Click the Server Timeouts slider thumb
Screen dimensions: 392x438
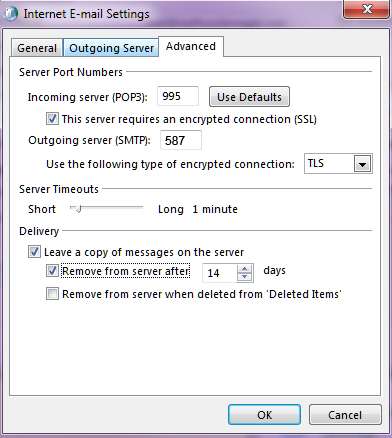pos(78,209)
